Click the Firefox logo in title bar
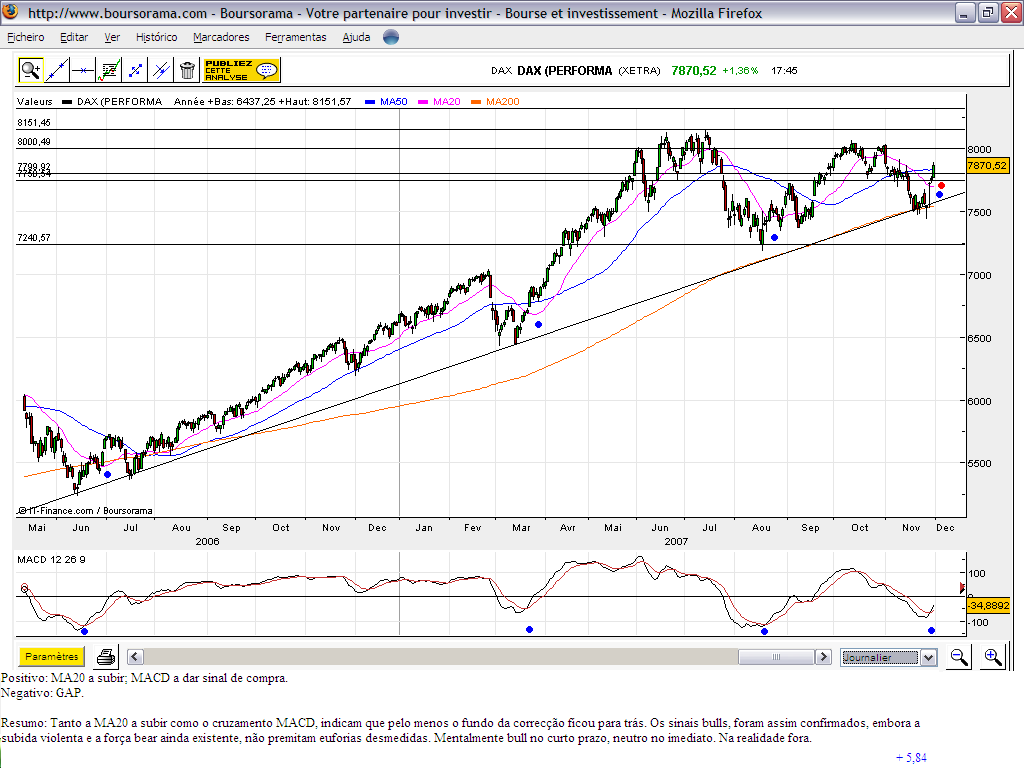1024x768 pixels. pyautogui.click(x=11, y=12)
